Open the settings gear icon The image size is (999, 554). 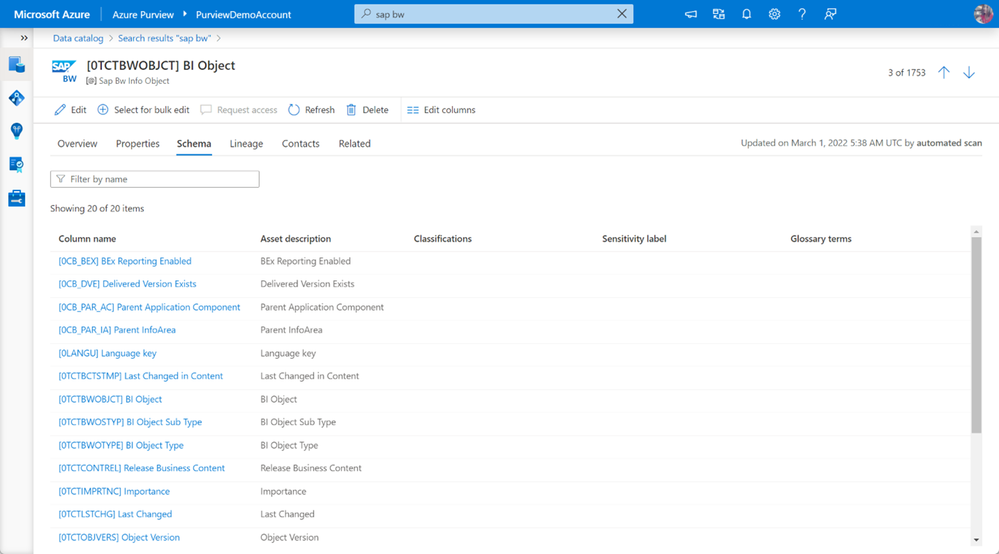(774, 14)
